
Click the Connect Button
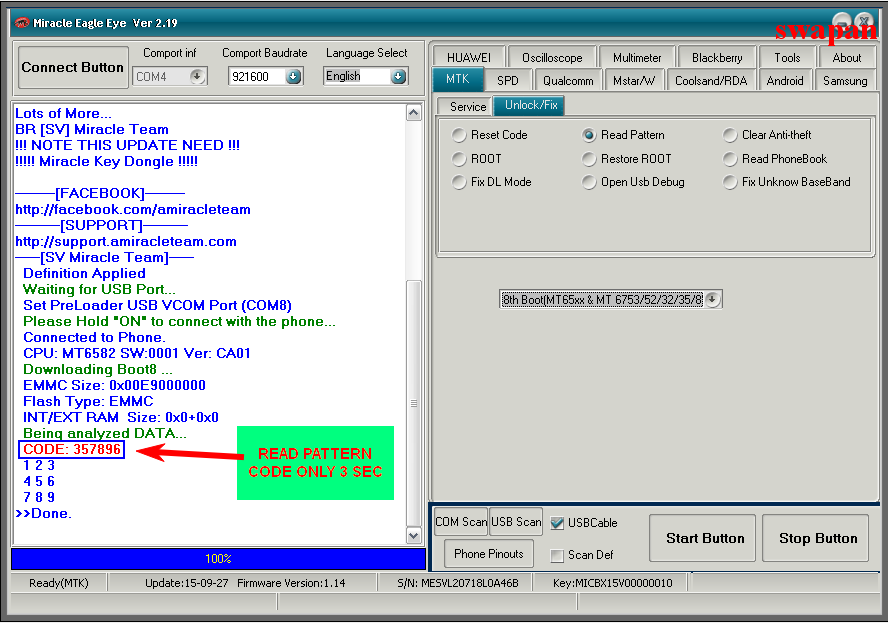click(72, 67)
